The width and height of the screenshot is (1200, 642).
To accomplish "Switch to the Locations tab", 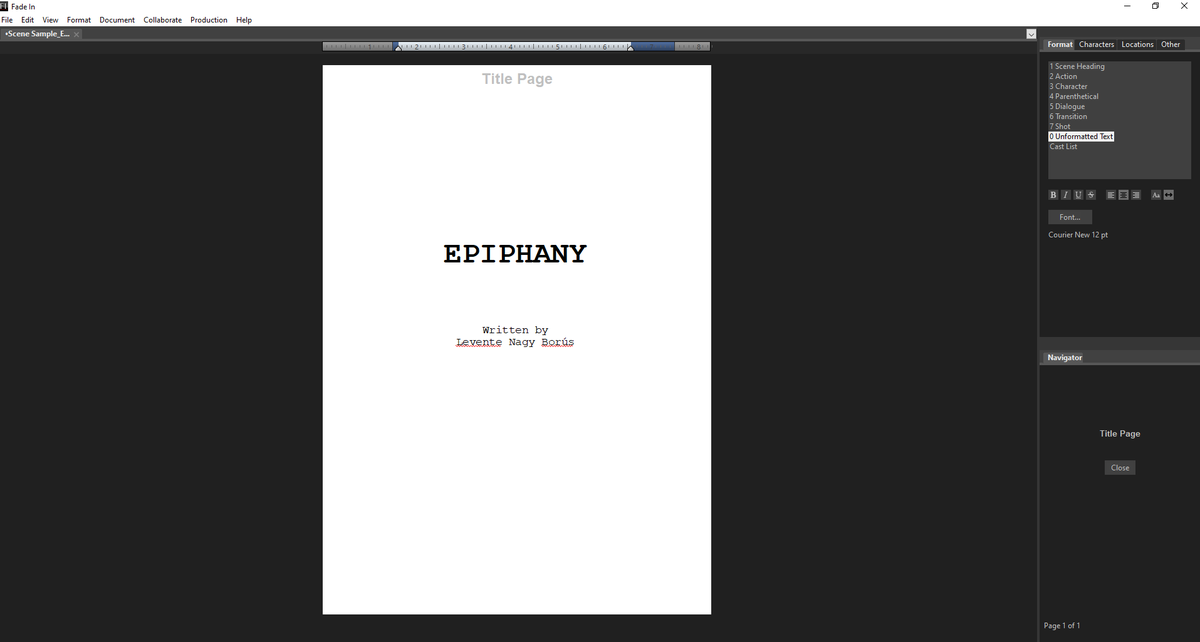I will click(x=1137, y=44).
